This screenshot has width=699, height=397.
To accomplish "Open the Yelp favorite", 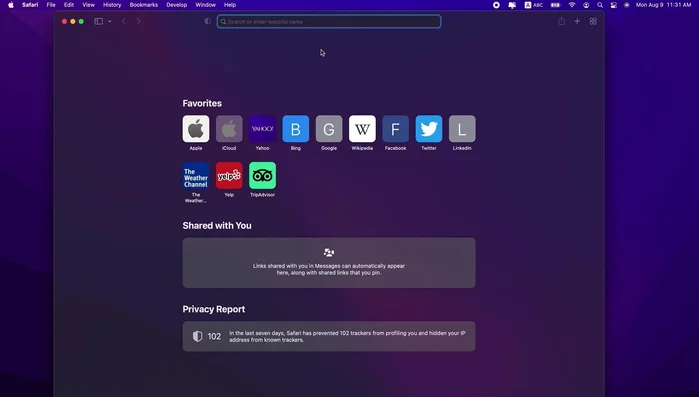I will click(229, 176).
